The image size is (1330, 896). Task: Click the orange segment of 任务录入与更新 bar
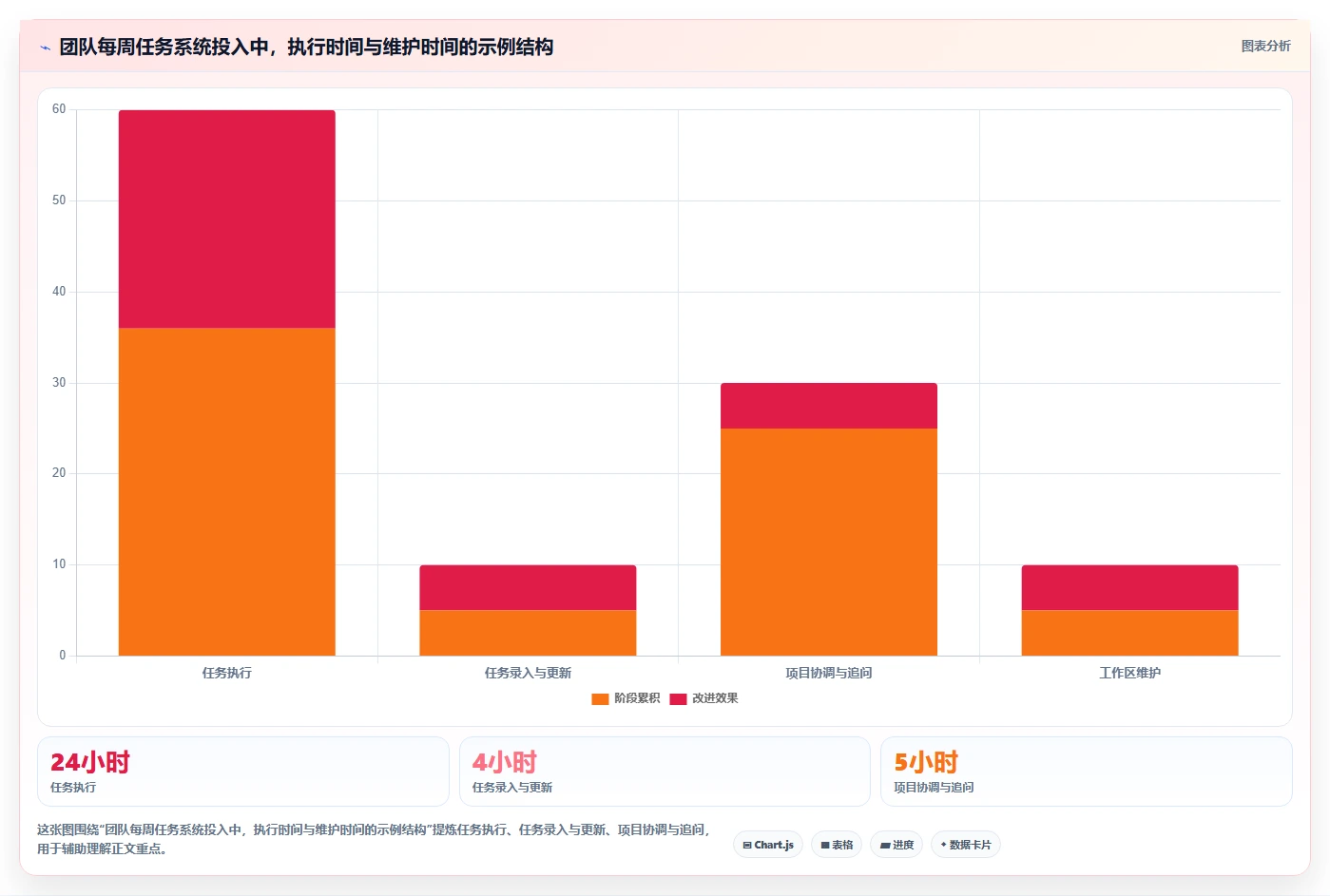coord(528,633)
